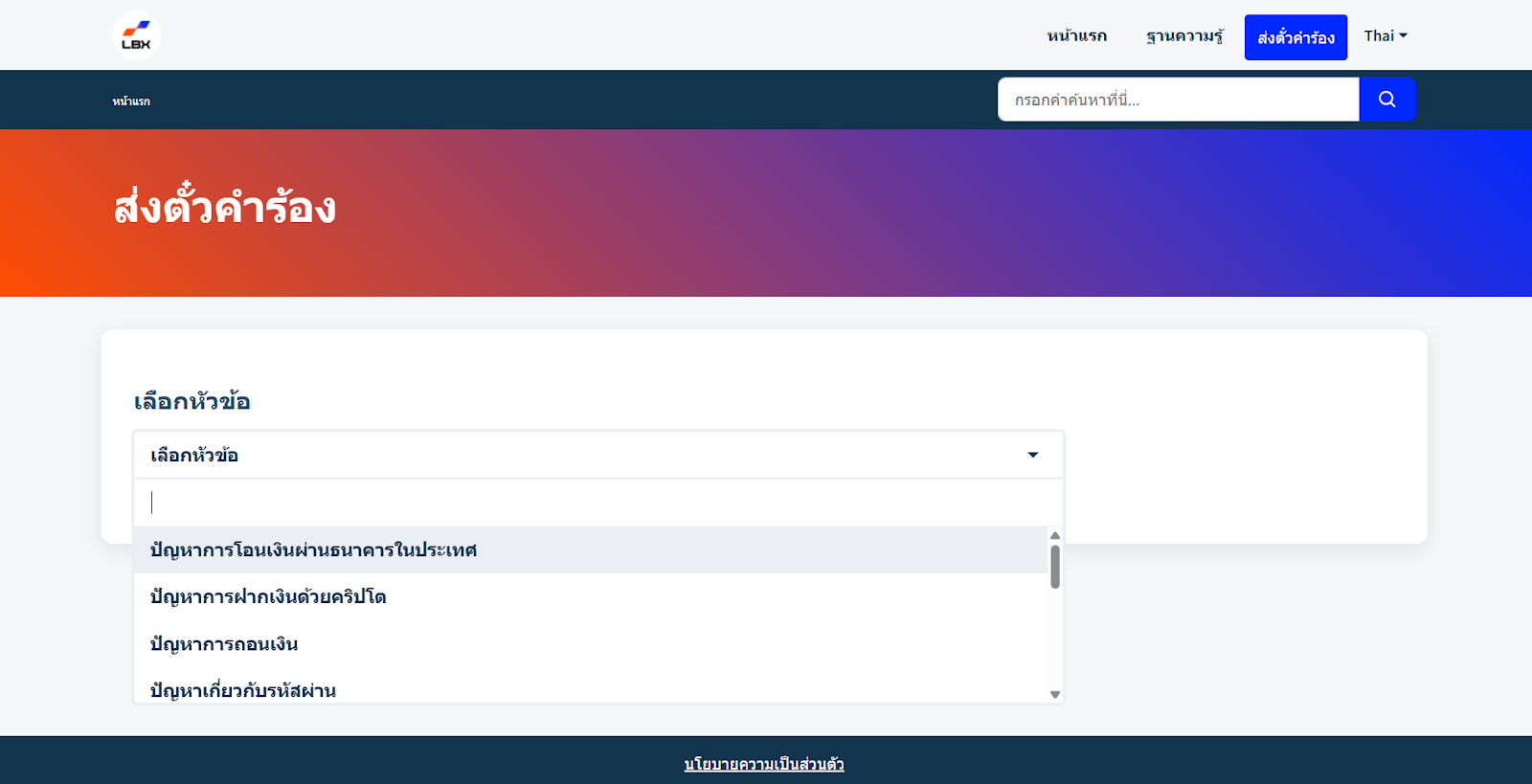Click the LBX logo icon
The height and width of the screenshot is (784, 1532).
(x=136, y=35)
